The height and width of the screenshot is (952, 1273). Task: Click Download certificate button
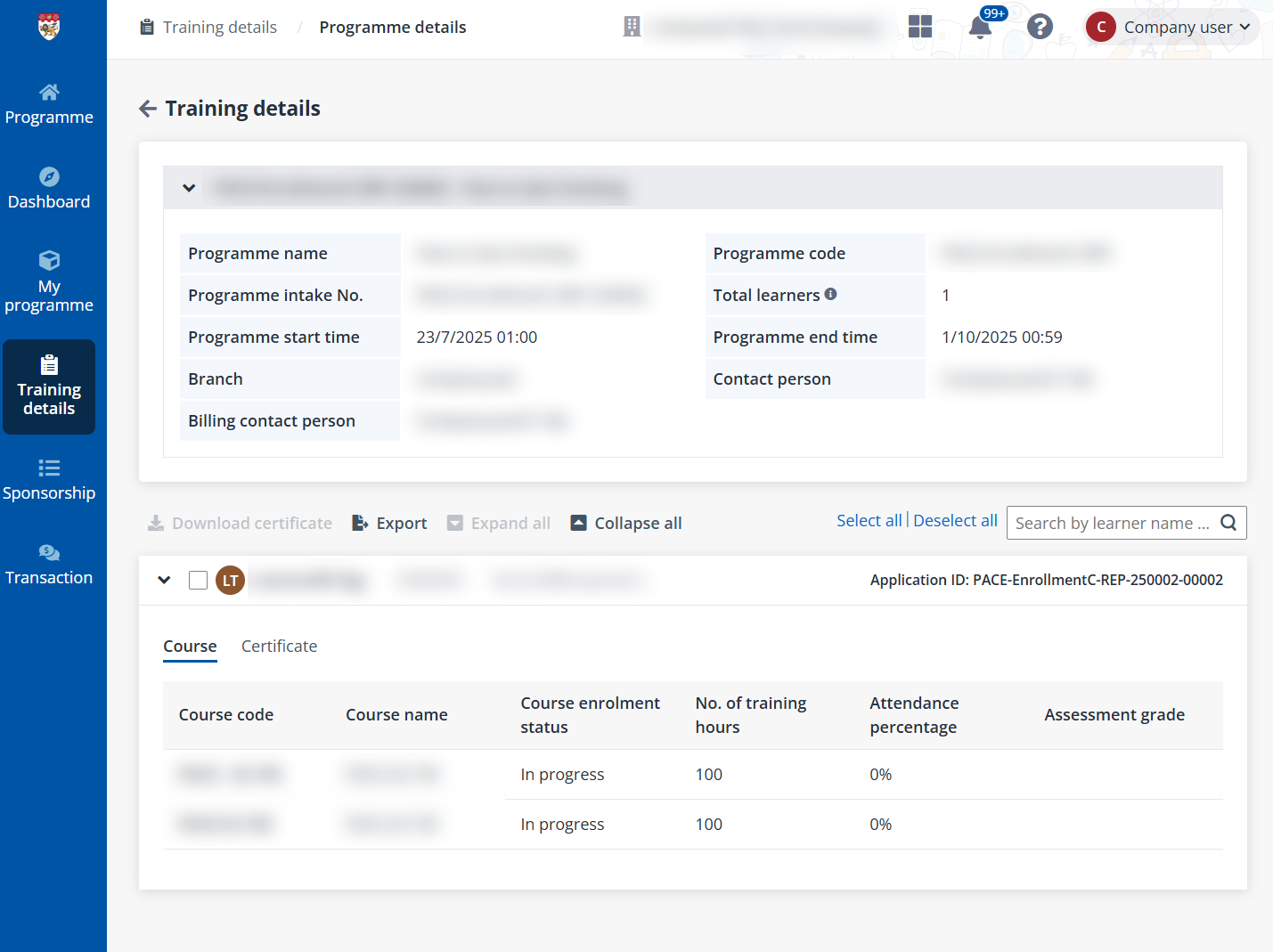coord(240,524)
